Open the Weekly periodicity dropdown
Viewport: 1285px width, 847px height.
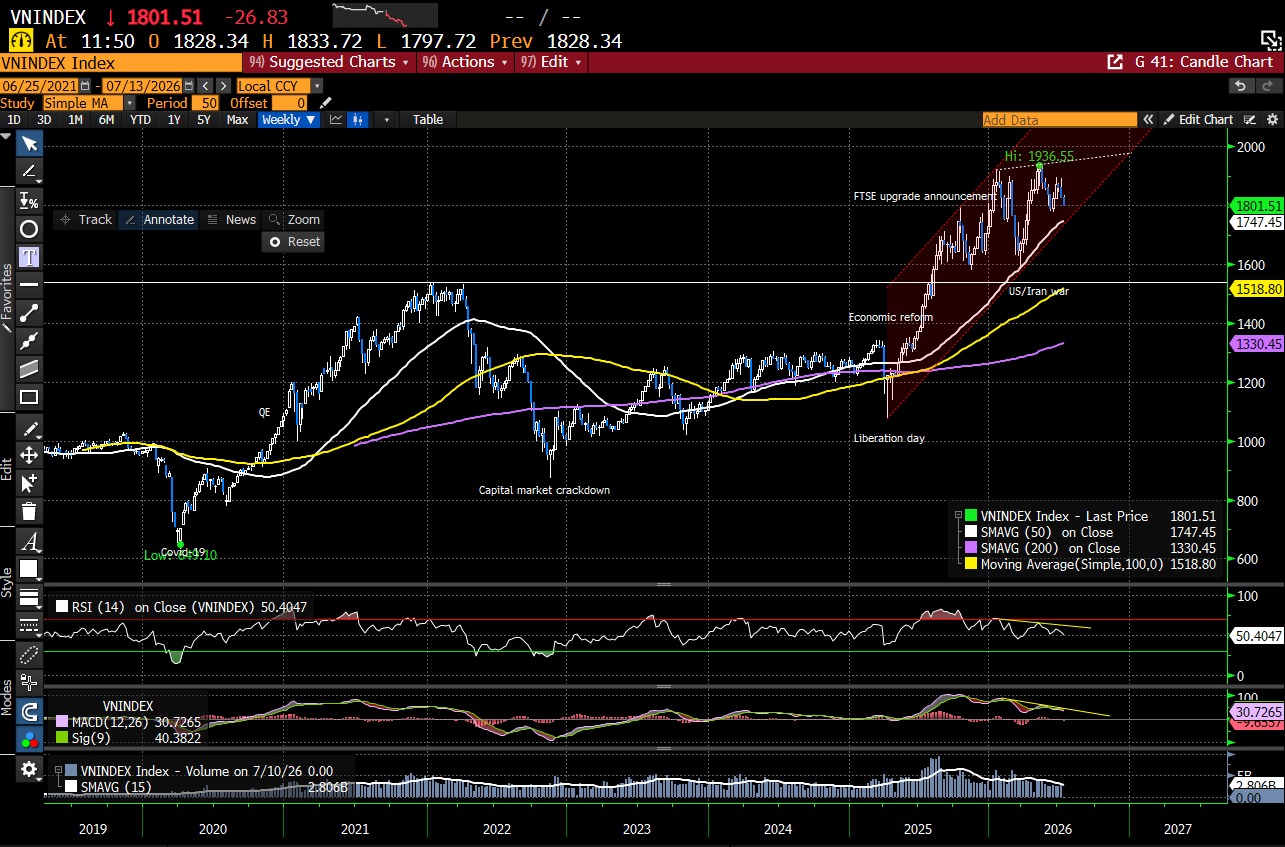click(289, 119)
